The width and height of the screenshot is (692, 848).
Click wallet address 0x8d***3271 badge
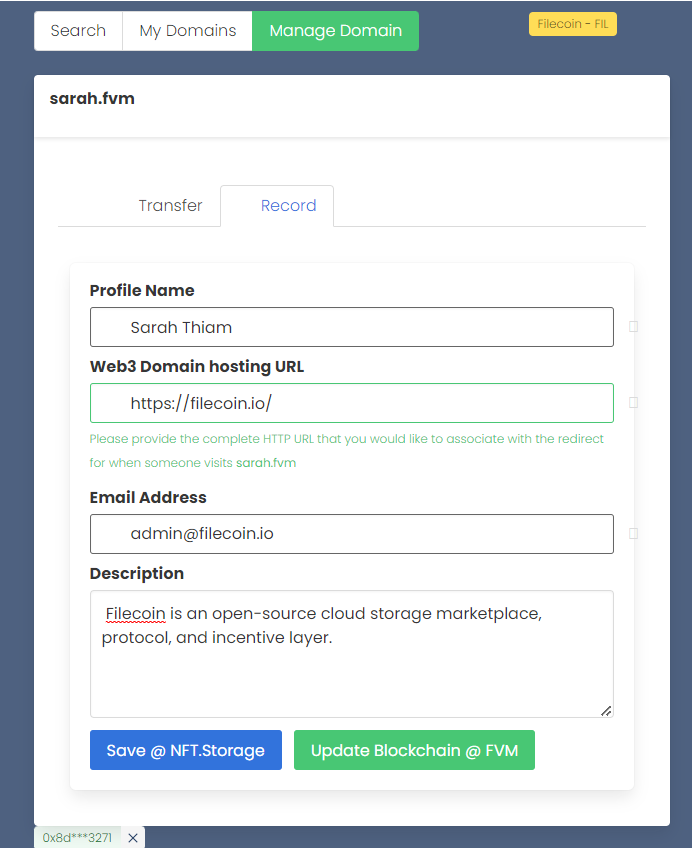(77, 837)
